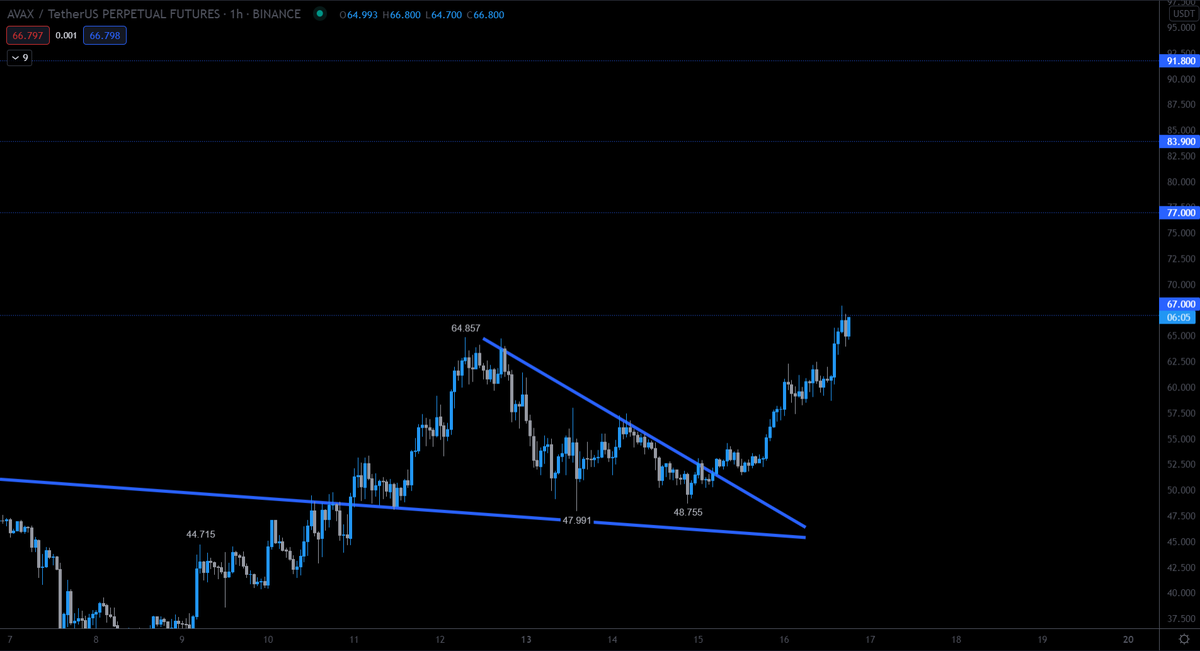1200x651 pixels.
Task: Open chart settings gear icon in the bottom-right corner
Action: [x=1183, y=638]
